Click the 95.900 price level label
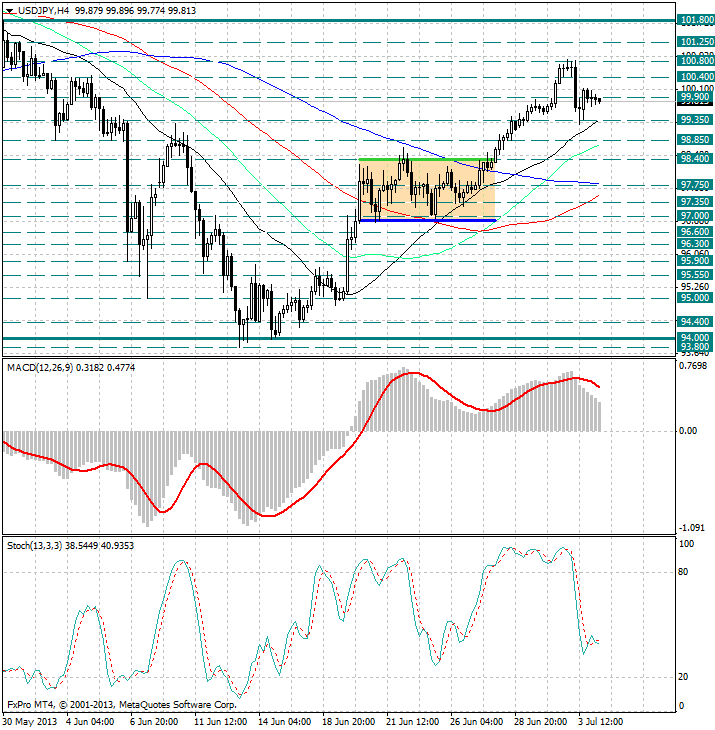 (x=695, y=261)
